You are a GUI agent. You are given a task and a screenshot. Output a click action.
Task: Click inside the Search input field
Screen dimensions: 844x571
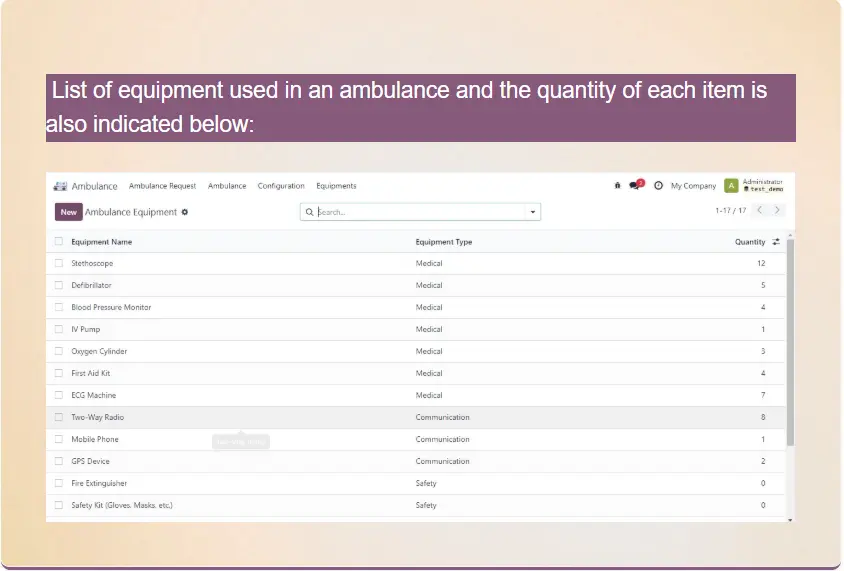point(420,212)
